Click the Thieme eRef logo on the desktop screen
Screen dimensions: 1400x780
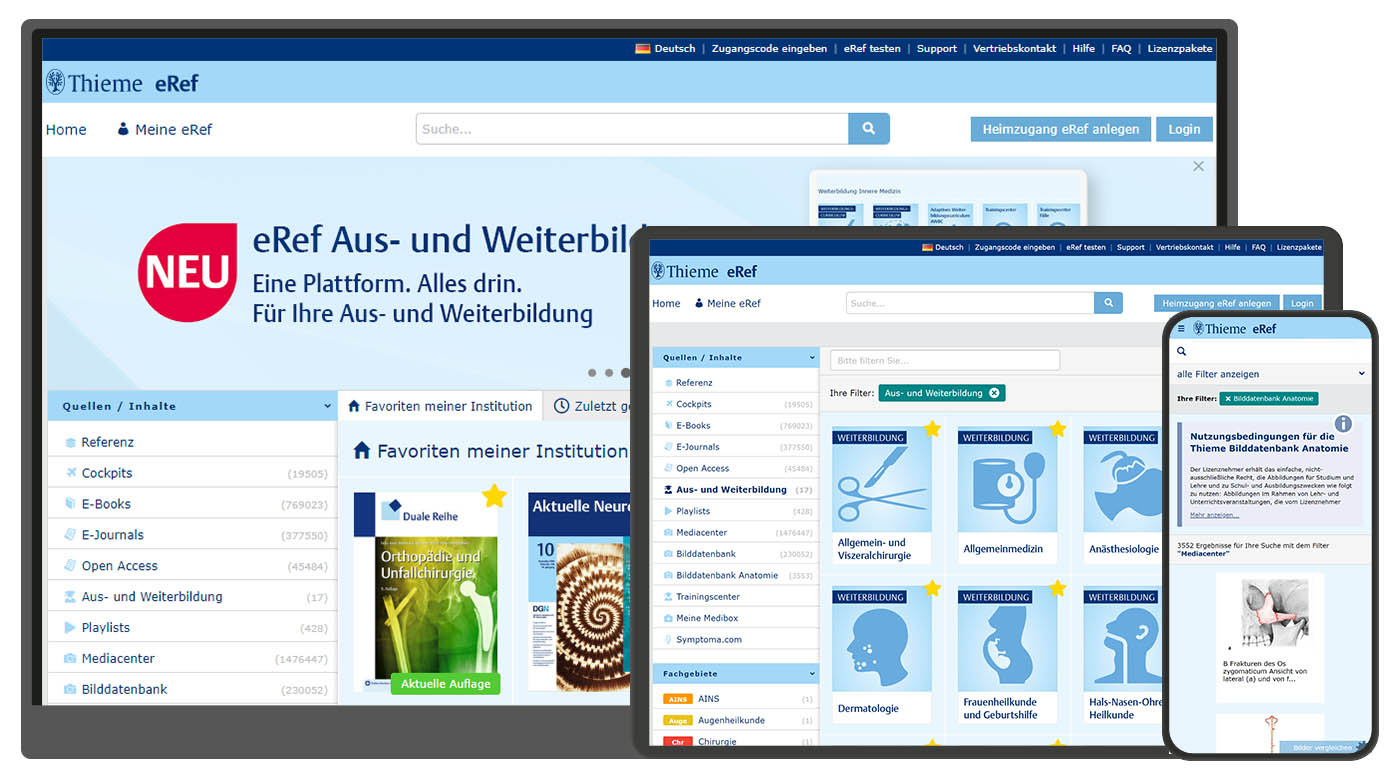click(122, 83)
